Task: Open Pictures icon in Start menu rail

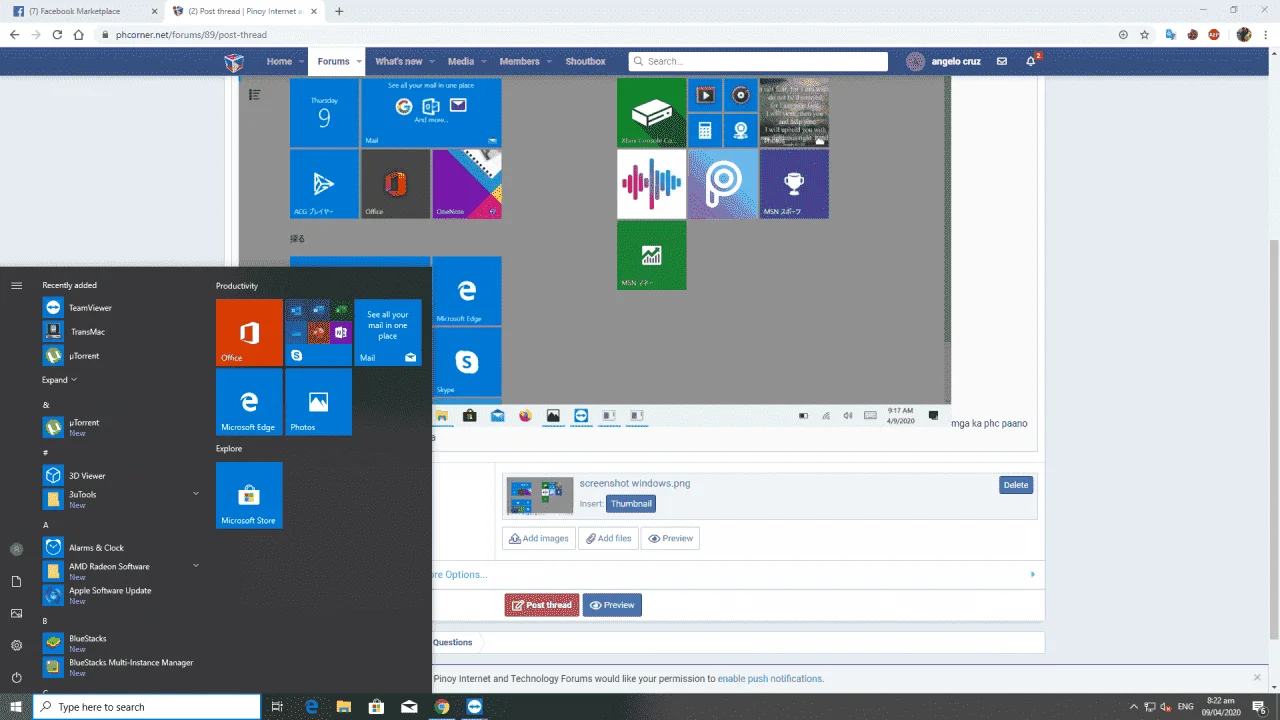Action: point(16,613)
